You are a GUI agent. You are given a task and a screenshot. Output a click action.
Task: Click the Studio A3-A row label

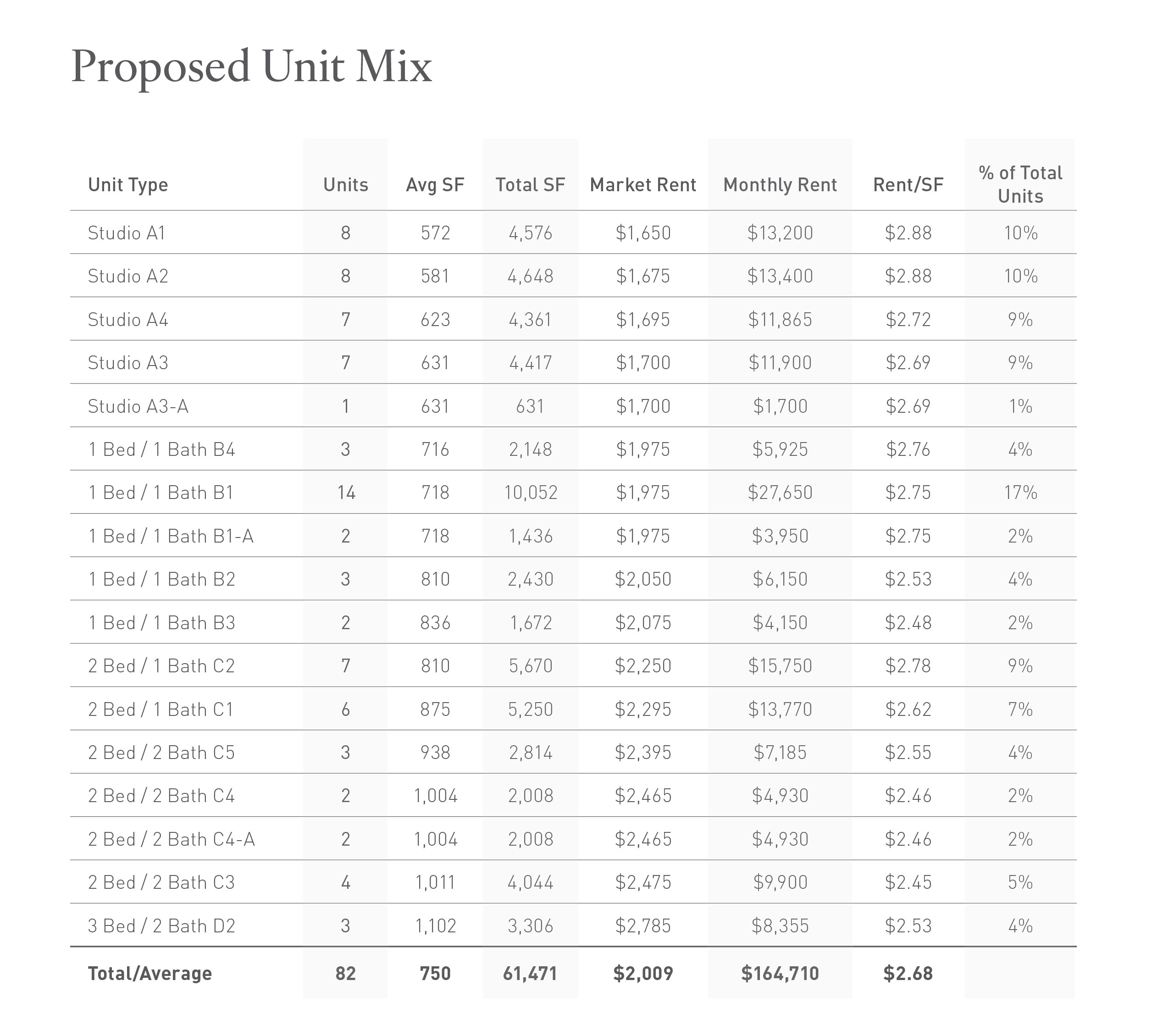pos(138,406)
